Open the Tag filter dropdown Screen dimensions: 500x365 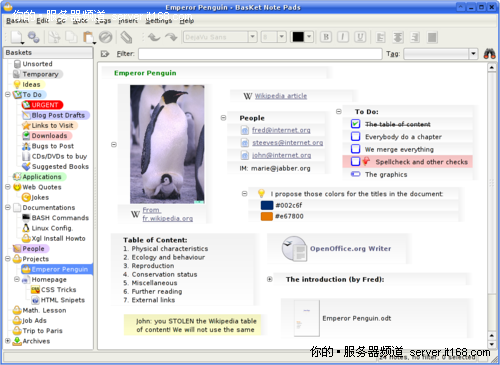coord(473,54)
